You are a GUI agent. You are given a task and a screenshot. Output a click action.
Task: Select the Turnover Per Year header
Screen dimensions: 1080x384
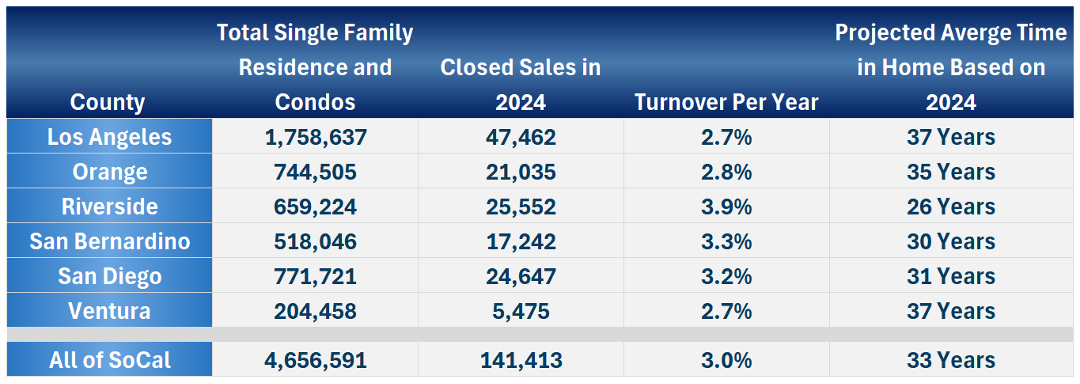tap(727, 103)
